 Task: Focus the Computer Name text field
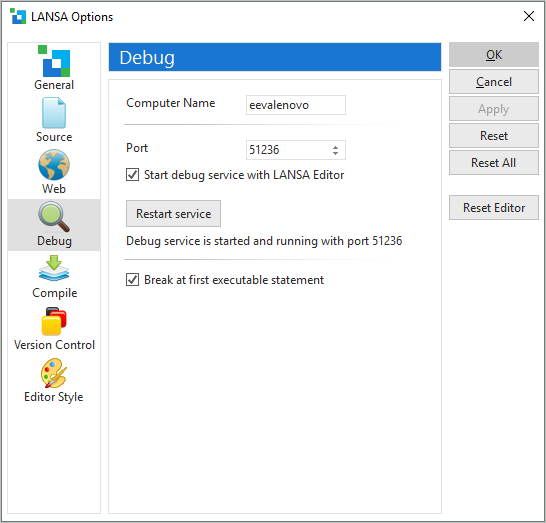pyautogui.click(x=296, y=105)
